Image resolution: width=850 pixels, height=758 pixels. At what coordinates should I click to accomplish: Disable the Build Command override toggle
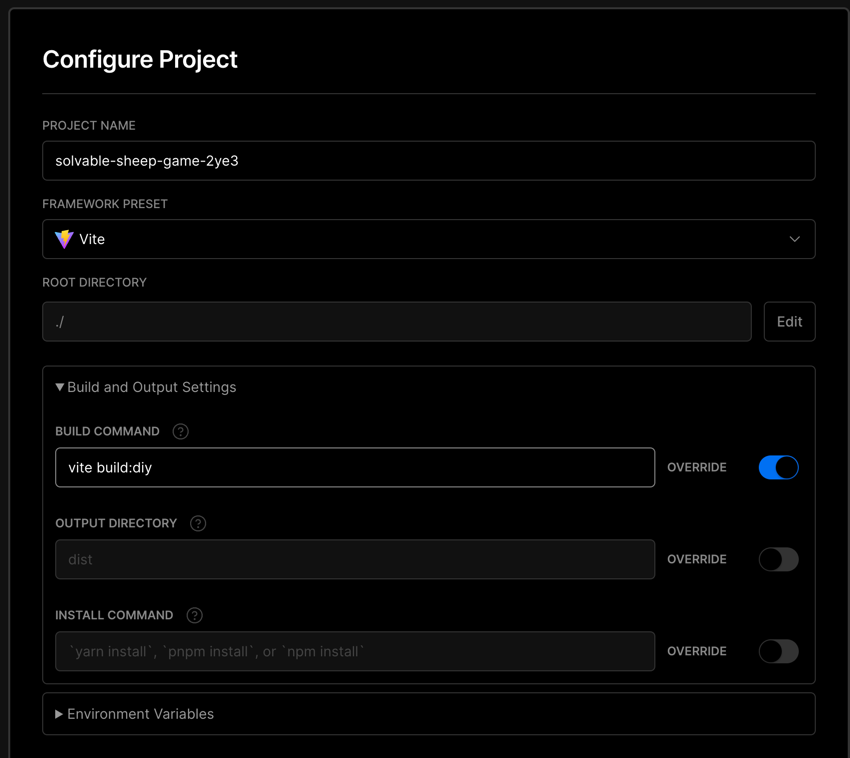778,468
